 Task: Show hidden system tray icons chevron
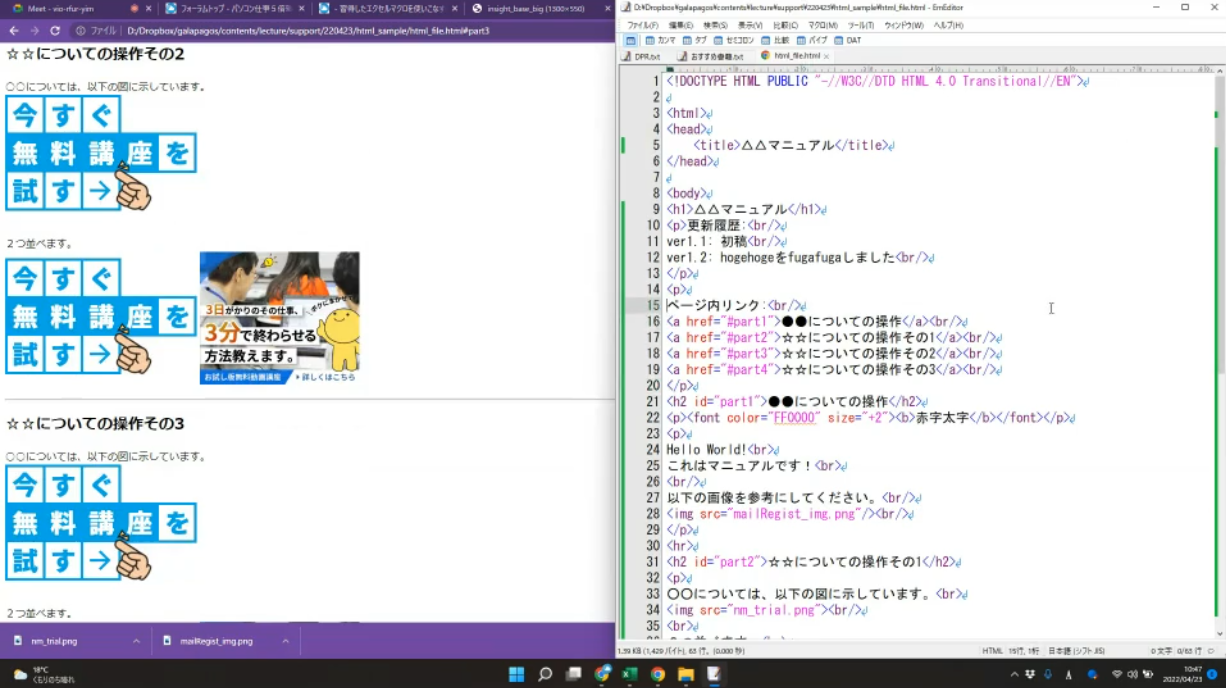[1015, 674]
